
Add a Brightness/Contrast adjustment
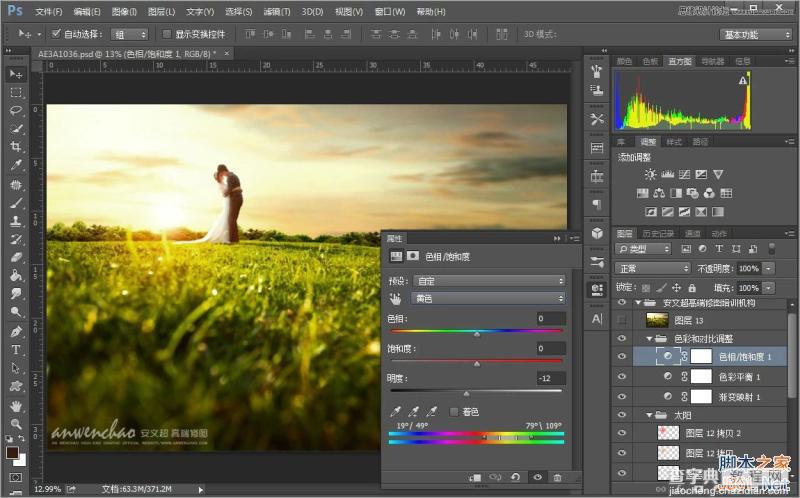point(650,175)
